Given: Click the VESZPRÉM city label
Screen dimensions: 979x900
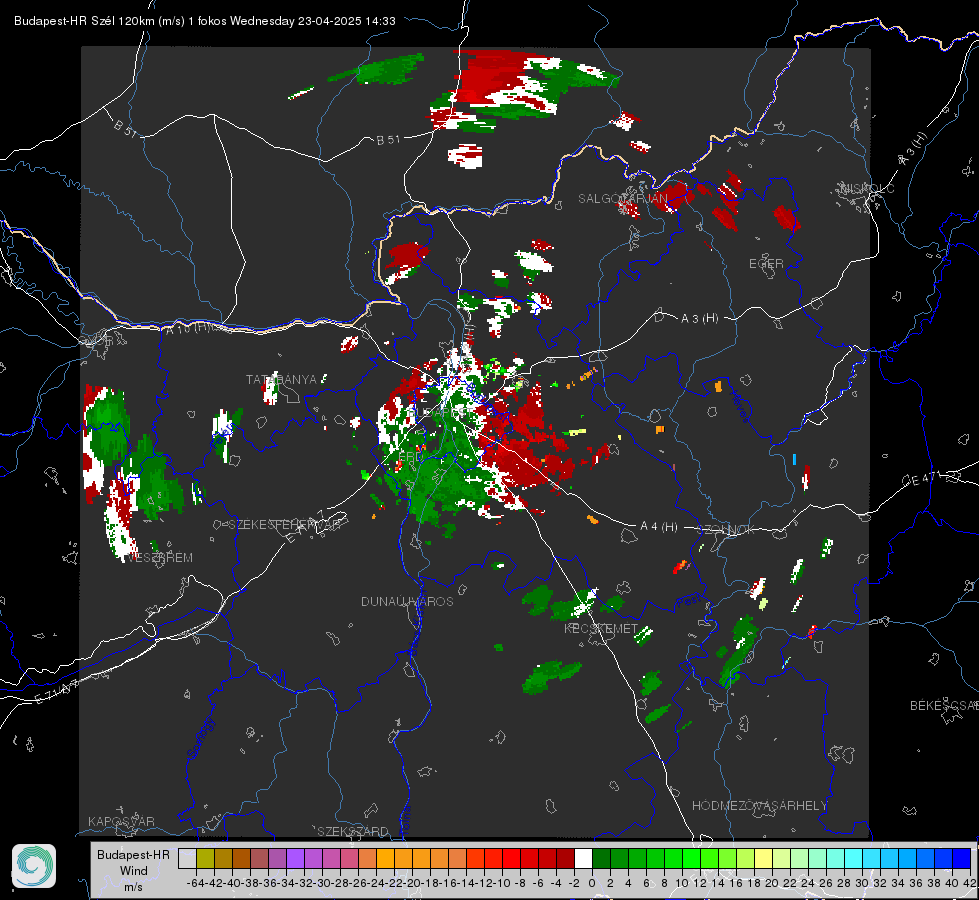Looking at the screenshot, I should tap(161, 558).
